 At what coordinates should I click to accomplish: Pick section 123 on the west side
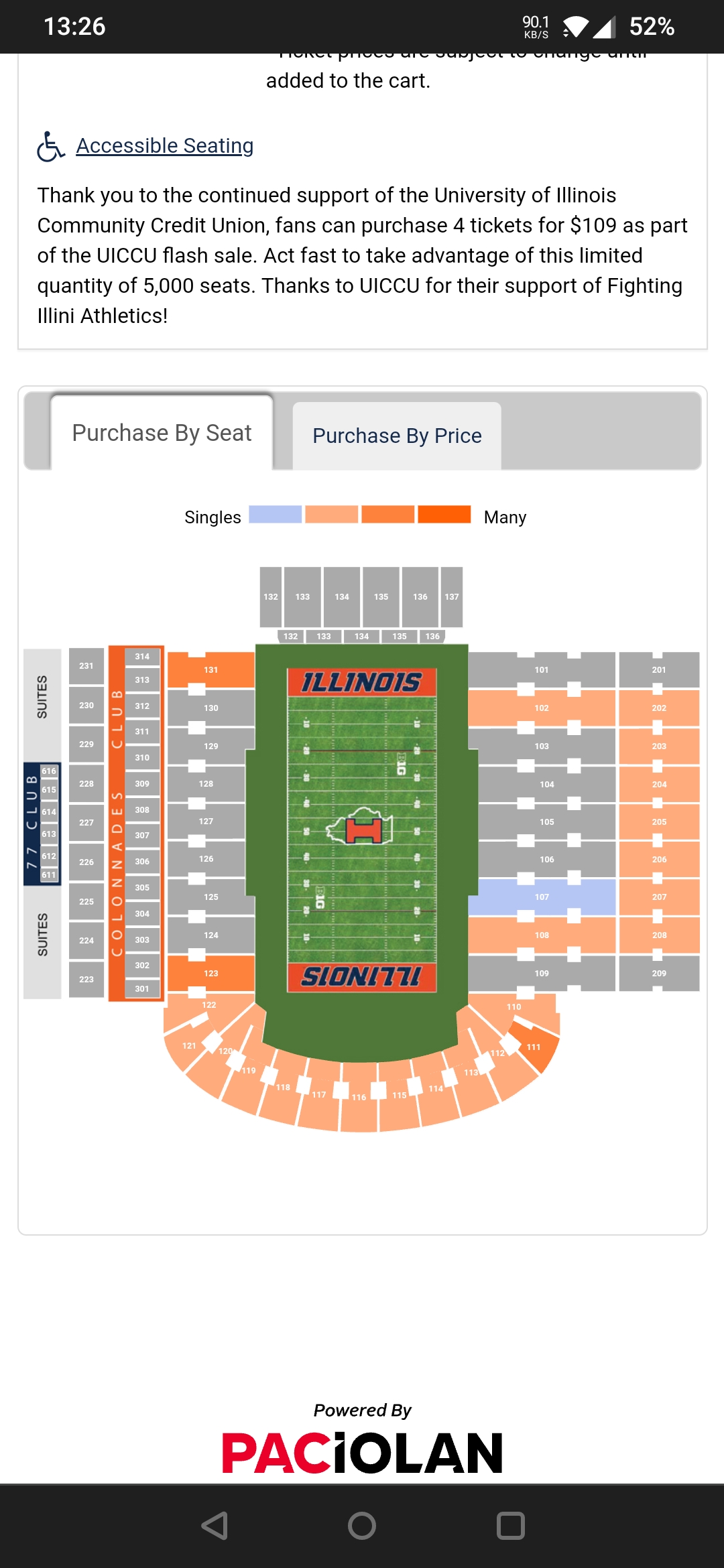[211, 973]
